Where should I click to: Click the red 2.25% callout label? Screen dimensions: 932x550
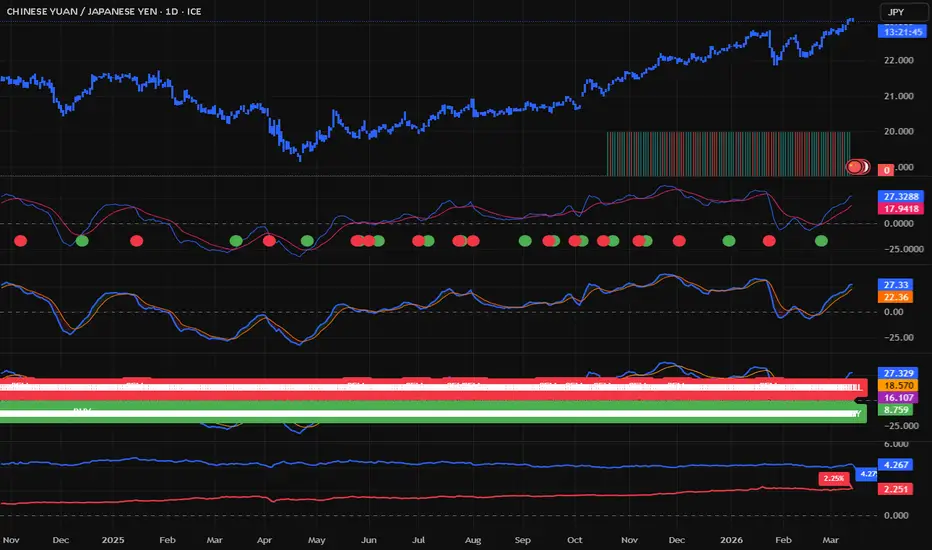(x=834, y=478)
